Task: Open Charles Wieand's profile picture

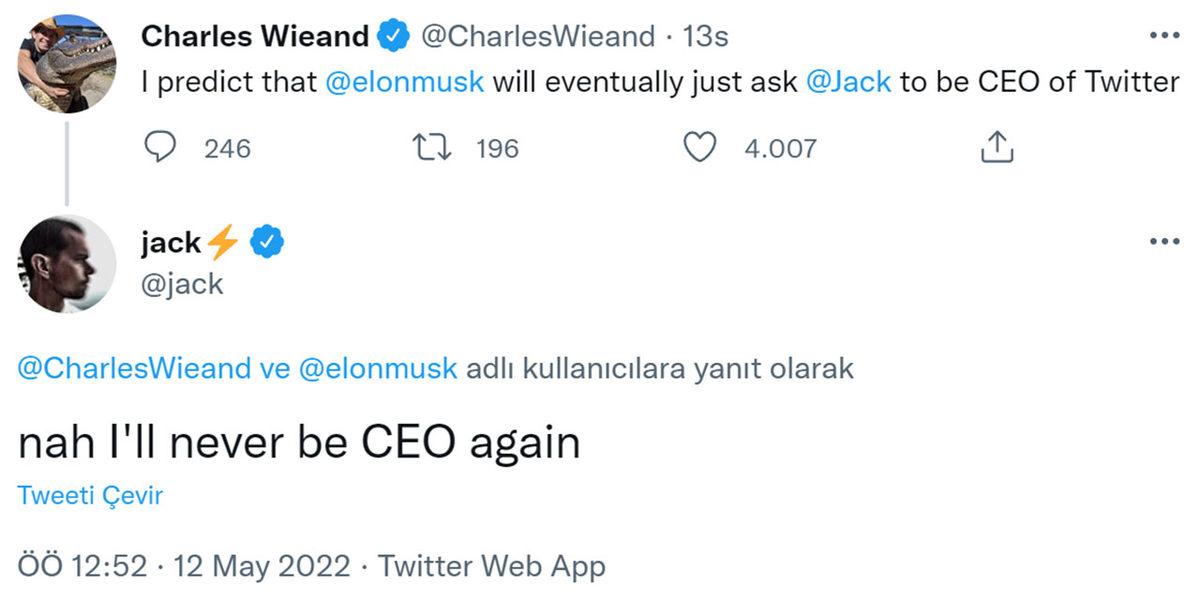Action: click(x=66, y=55)
